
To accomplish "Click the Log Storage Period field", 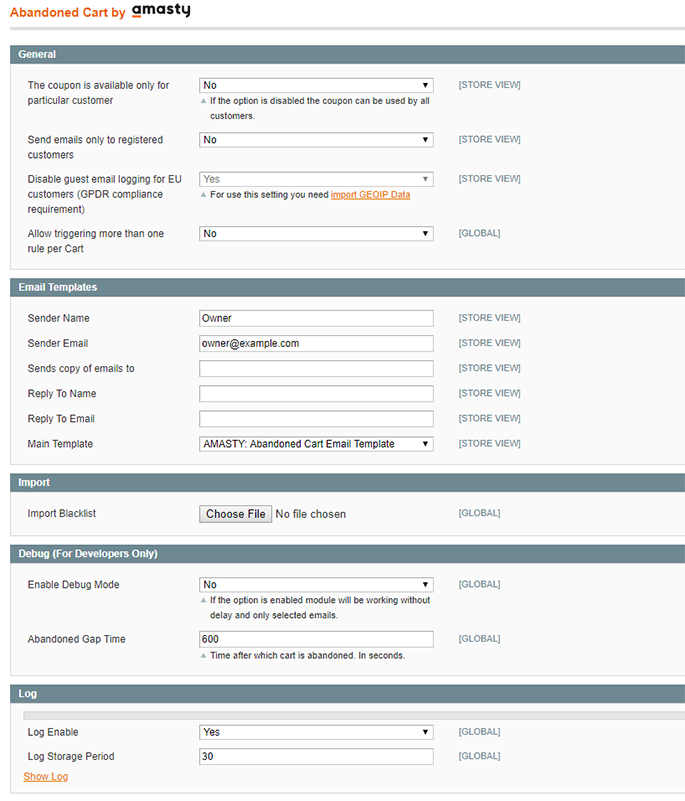I will click(316, 757).
